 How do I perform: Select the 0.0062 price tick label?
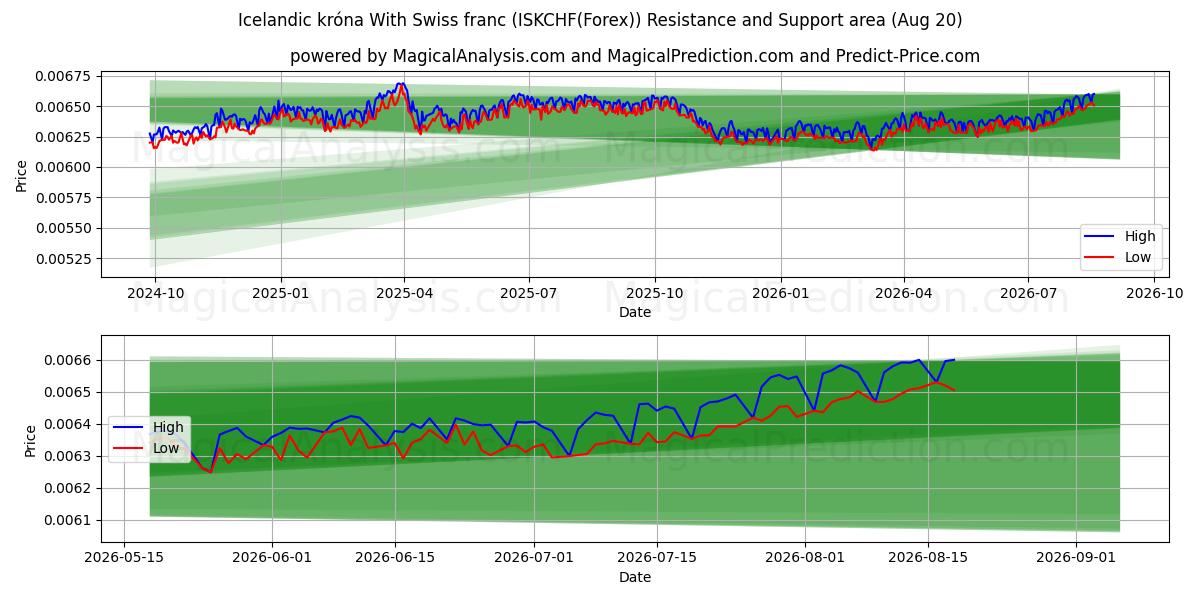click(66, 488)
